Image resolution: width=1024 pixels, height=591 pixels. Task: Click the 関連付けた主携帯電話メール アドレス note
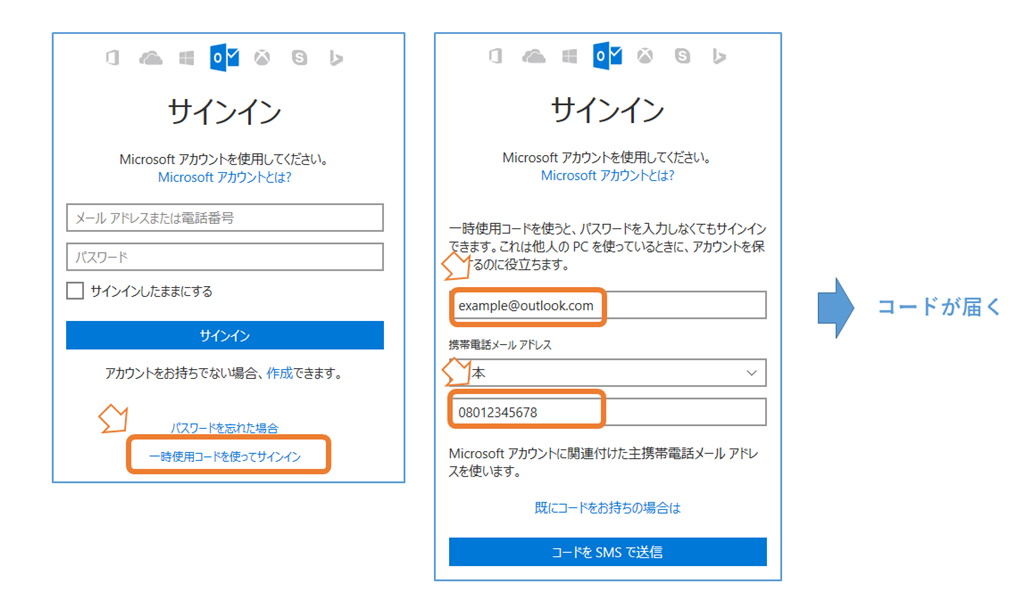pyautogui.click(x=603, y=462)
